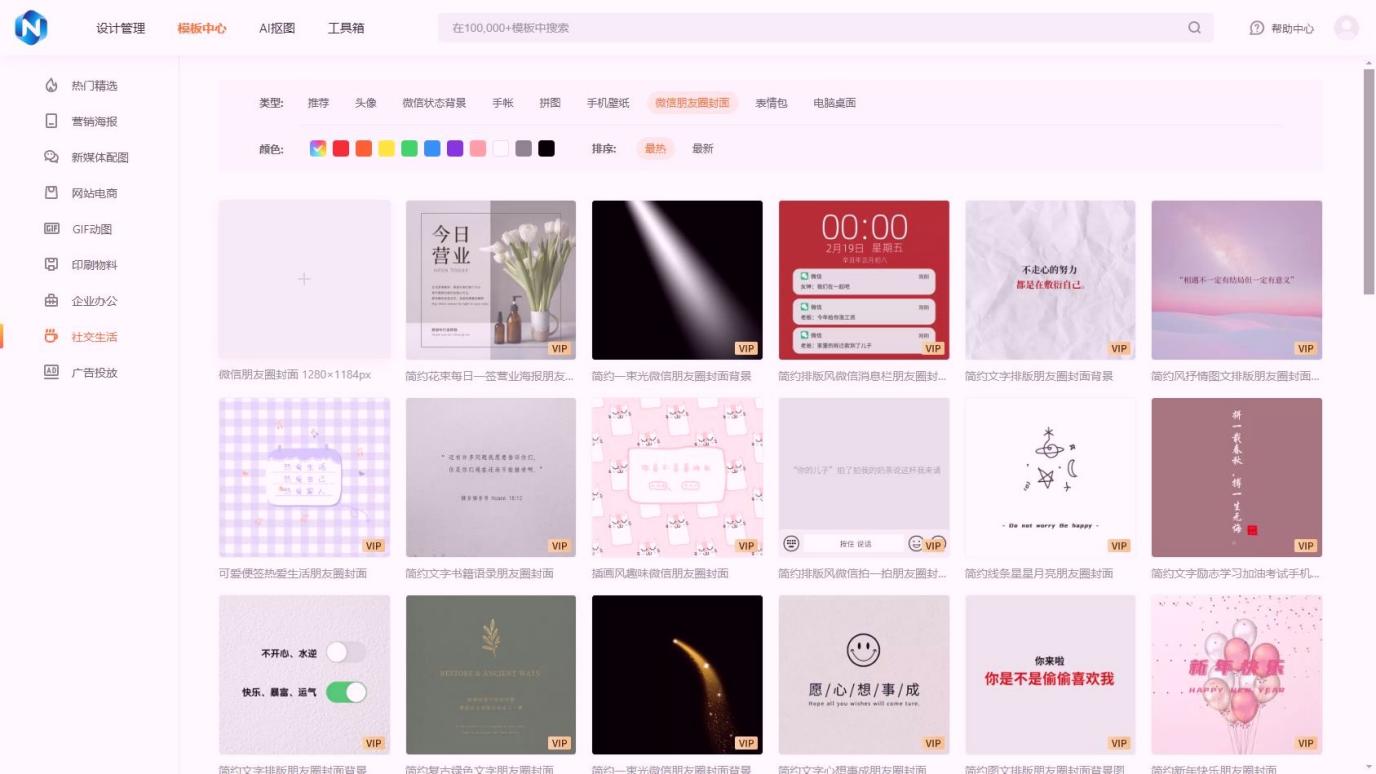This screenshot has width=1376, height=774.
Task: Open 网站电商 via its shop icon
Action: coord(52,193)
